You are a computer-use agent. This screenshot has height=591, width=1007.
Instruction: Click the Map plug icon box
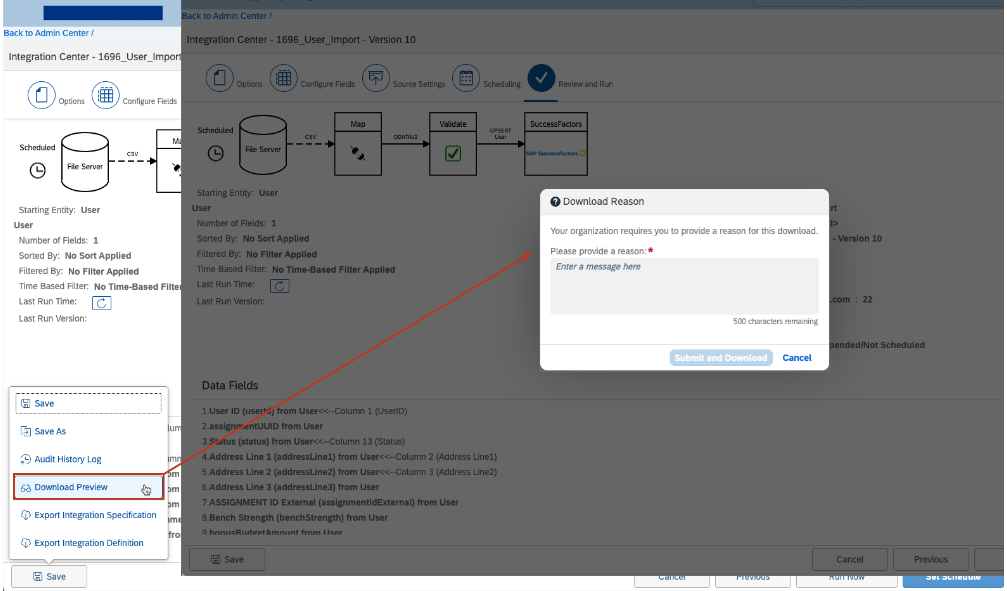click(x=358, y=144)
